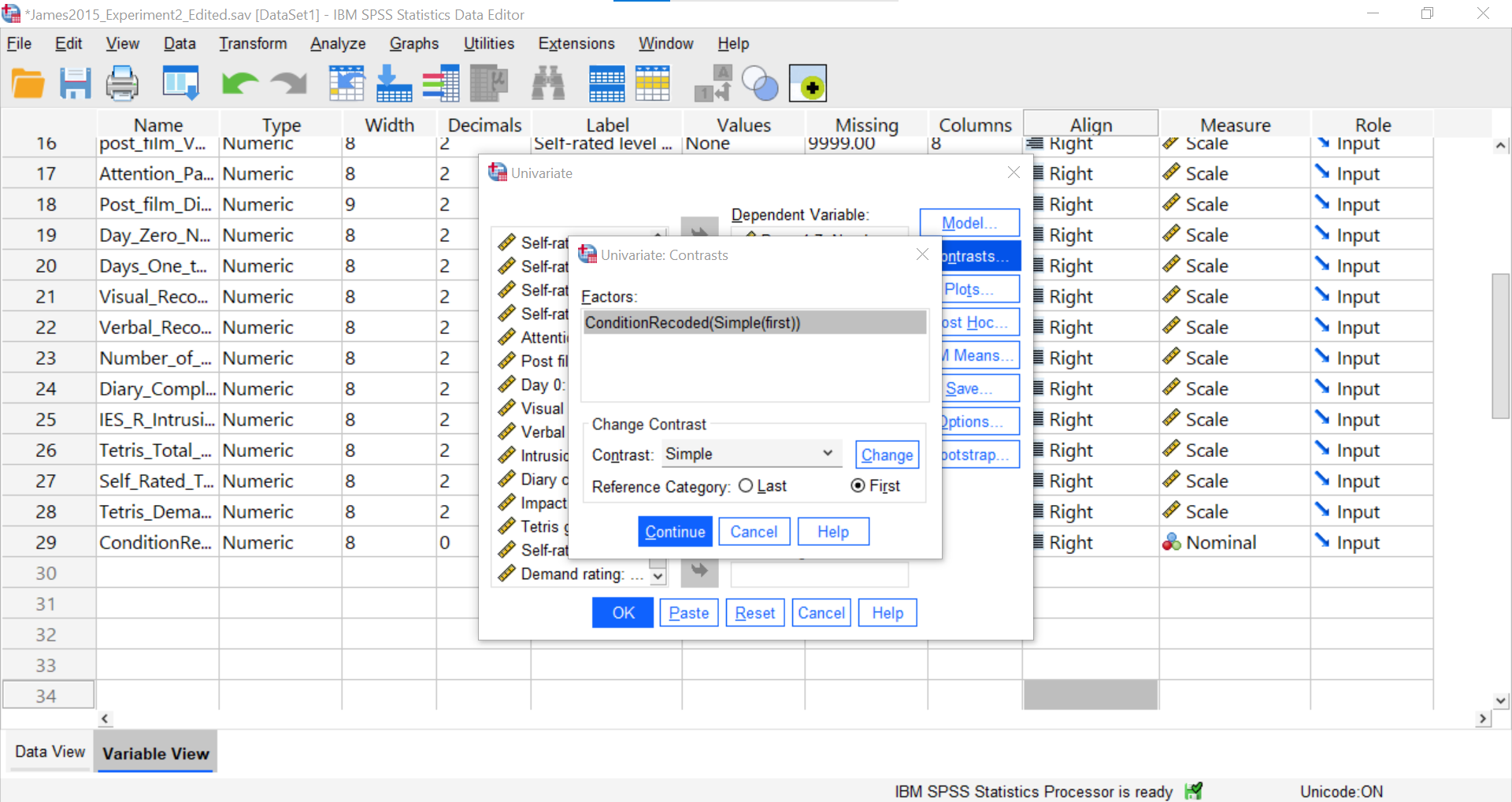Click Reset in Univariate dialog
Viewport: 1512px width, 802px height.
click(x=755, y=613)
